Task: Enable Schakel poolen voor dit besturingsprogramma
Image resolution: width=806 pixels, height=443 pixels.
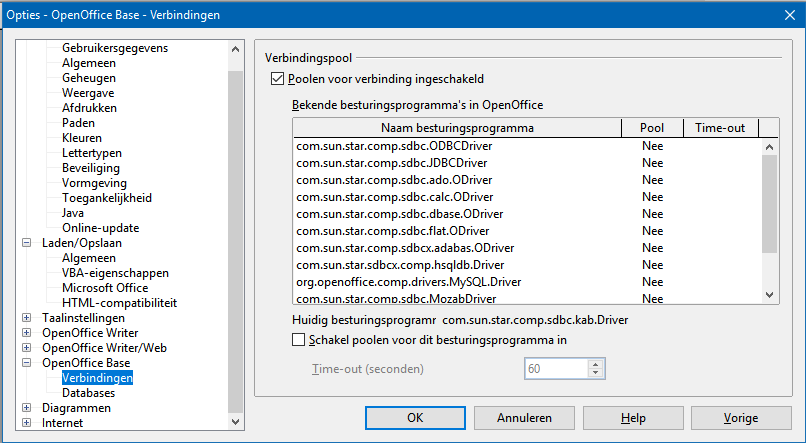Action: 298,340
